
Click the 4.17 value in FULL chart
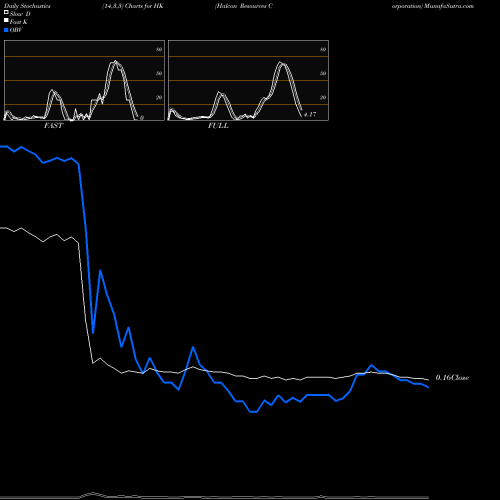click(x=310, y=114)
